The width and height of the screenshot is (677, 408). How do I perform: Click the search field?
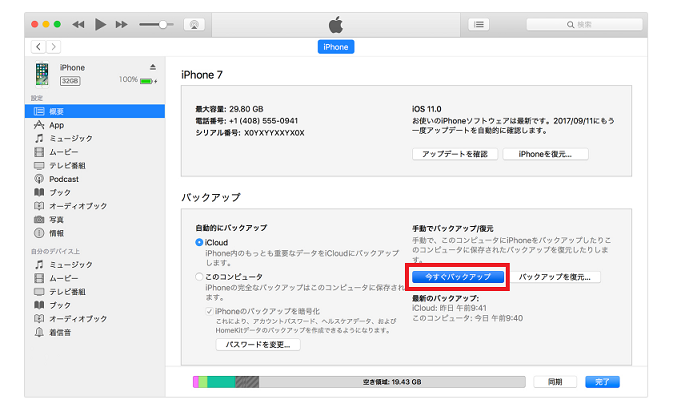tap(584, 25)
